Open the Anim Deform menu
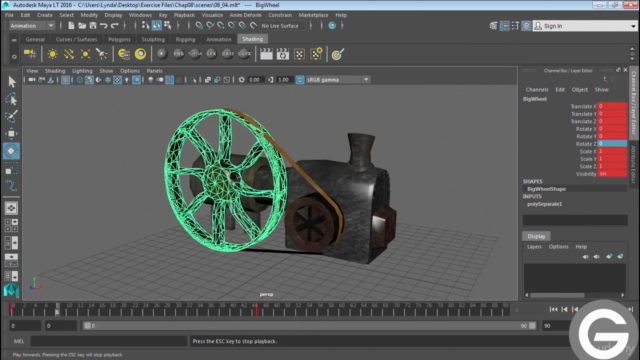Screen dimensions: 640x360 click(245, 15)
